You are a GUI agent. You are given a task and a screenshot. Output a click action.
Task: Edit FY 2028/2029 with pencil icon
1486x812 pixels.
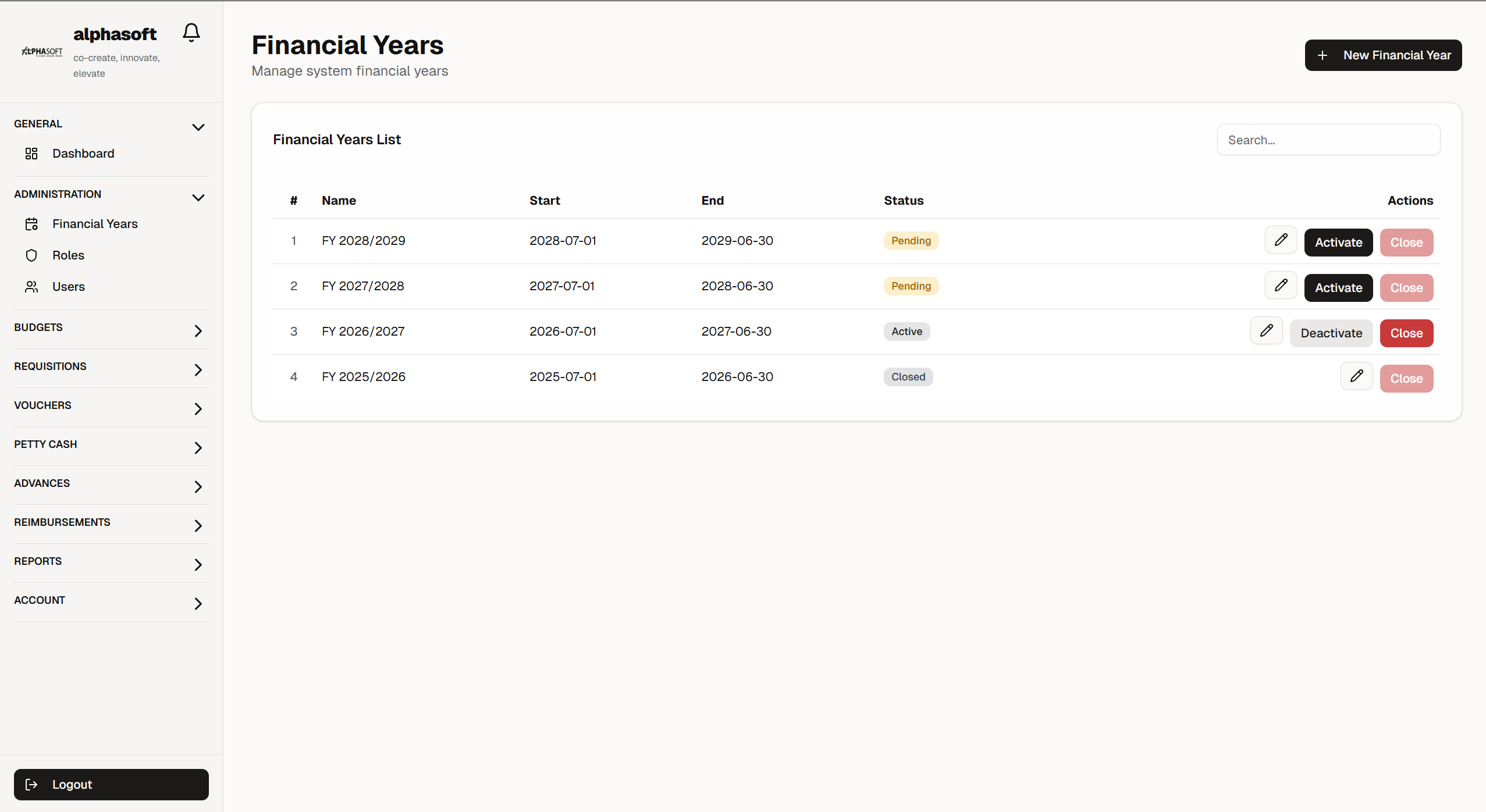tap(1281, 240)
